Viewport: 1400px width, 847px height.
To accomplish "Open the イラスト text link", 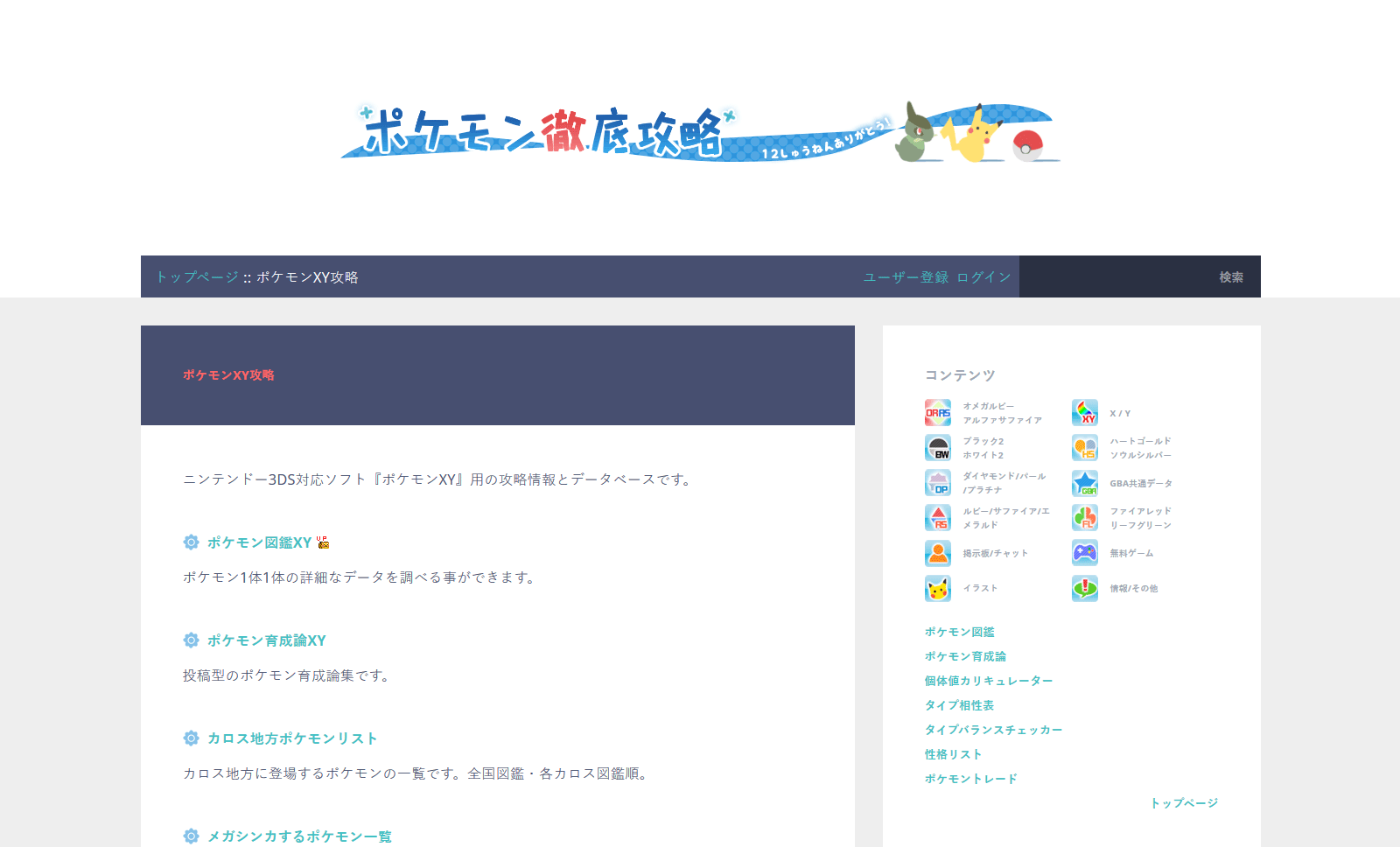I will pyautogui.click(x=980, y=588).
